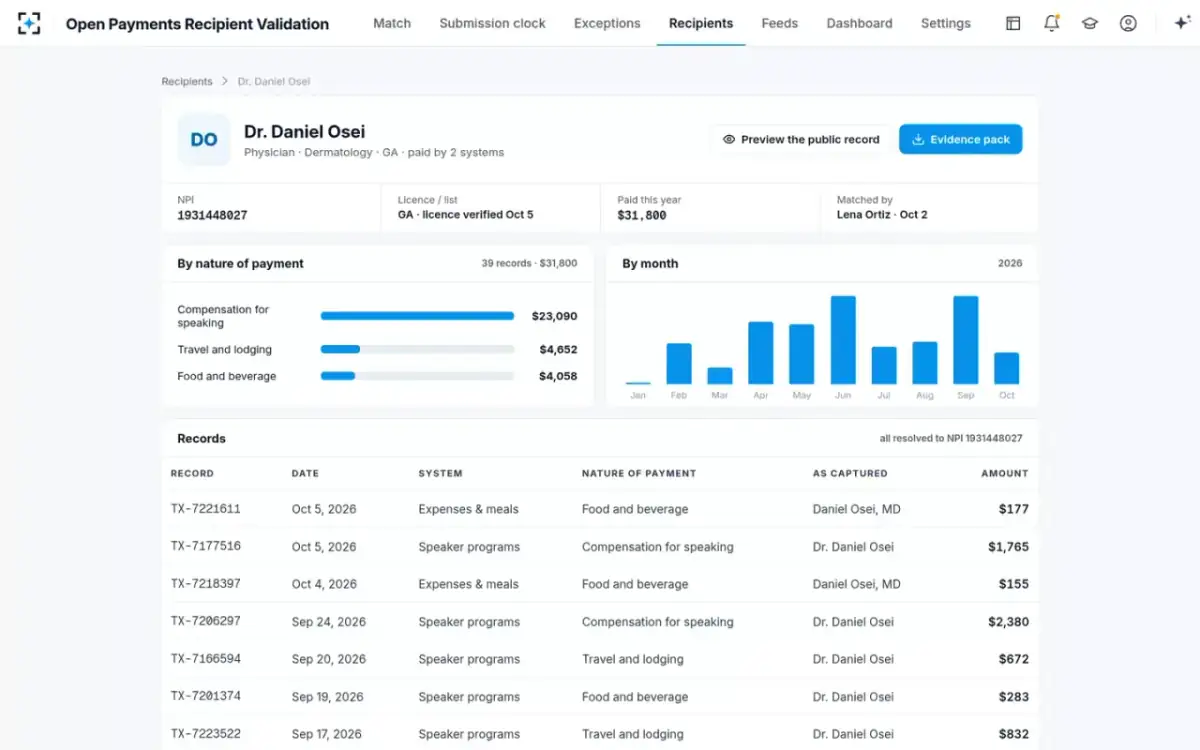
Task: Open the Settings tab
Action: click(946, 23)
